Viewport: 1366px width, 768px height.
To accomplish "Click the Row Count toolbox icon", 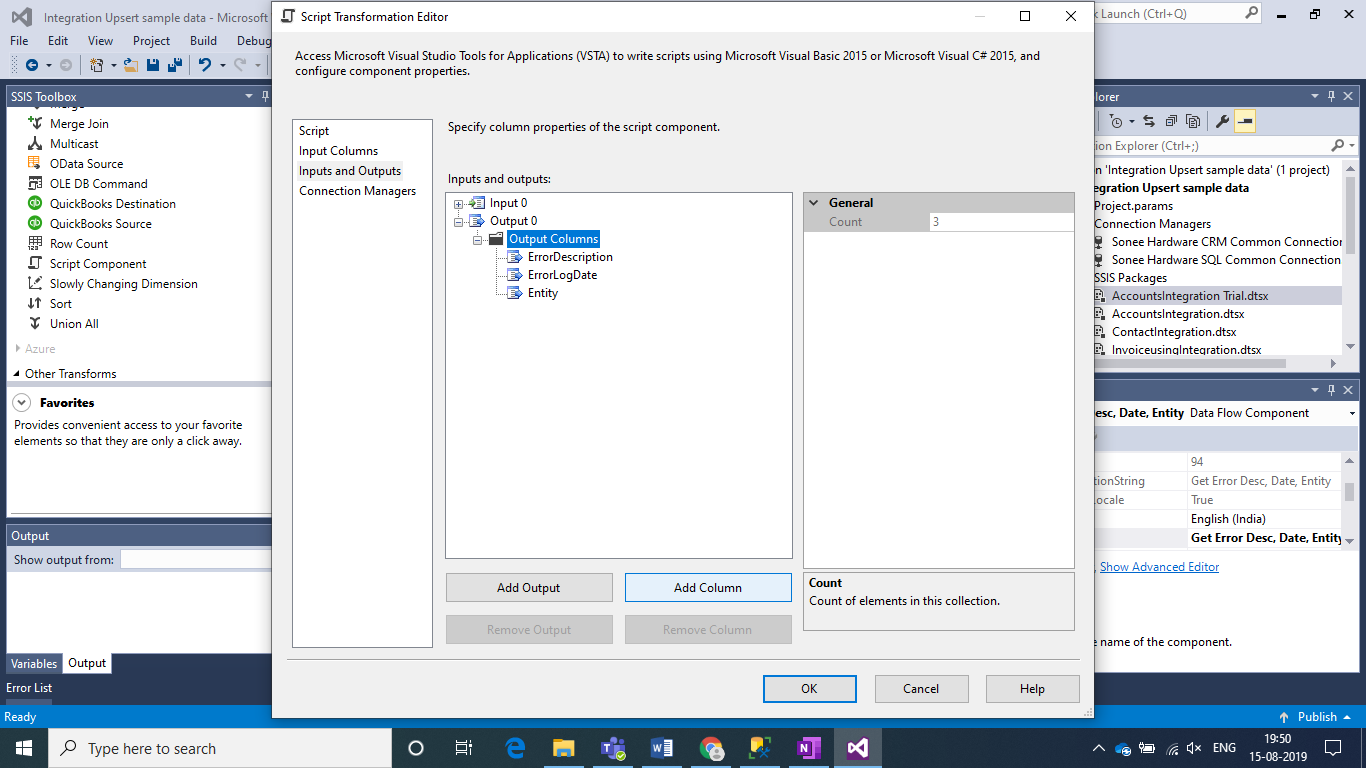I will 35,244.
